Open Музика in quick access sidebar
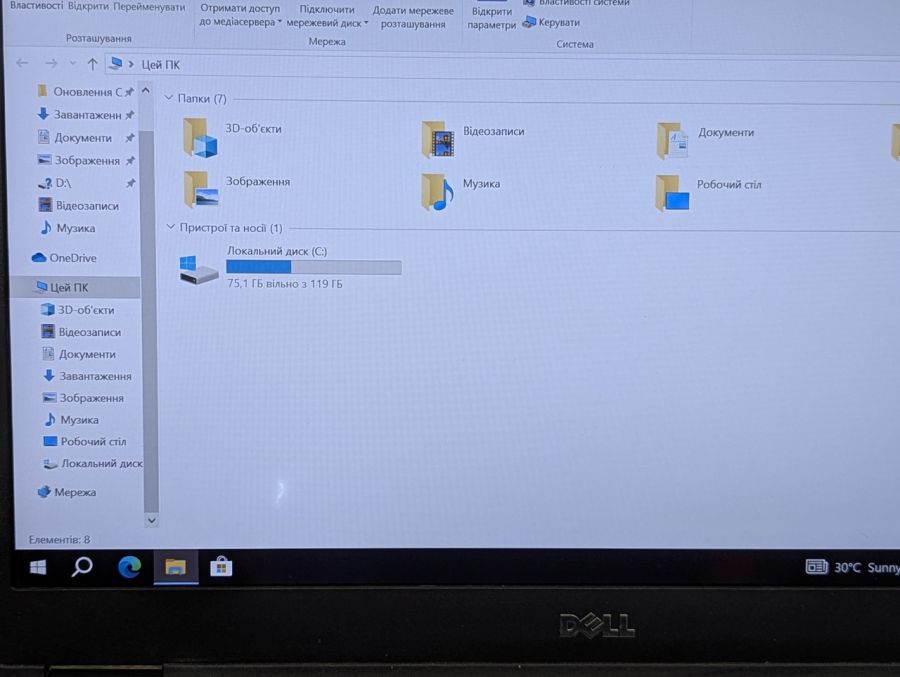The image size is (900, 677). tap(68, 228)
